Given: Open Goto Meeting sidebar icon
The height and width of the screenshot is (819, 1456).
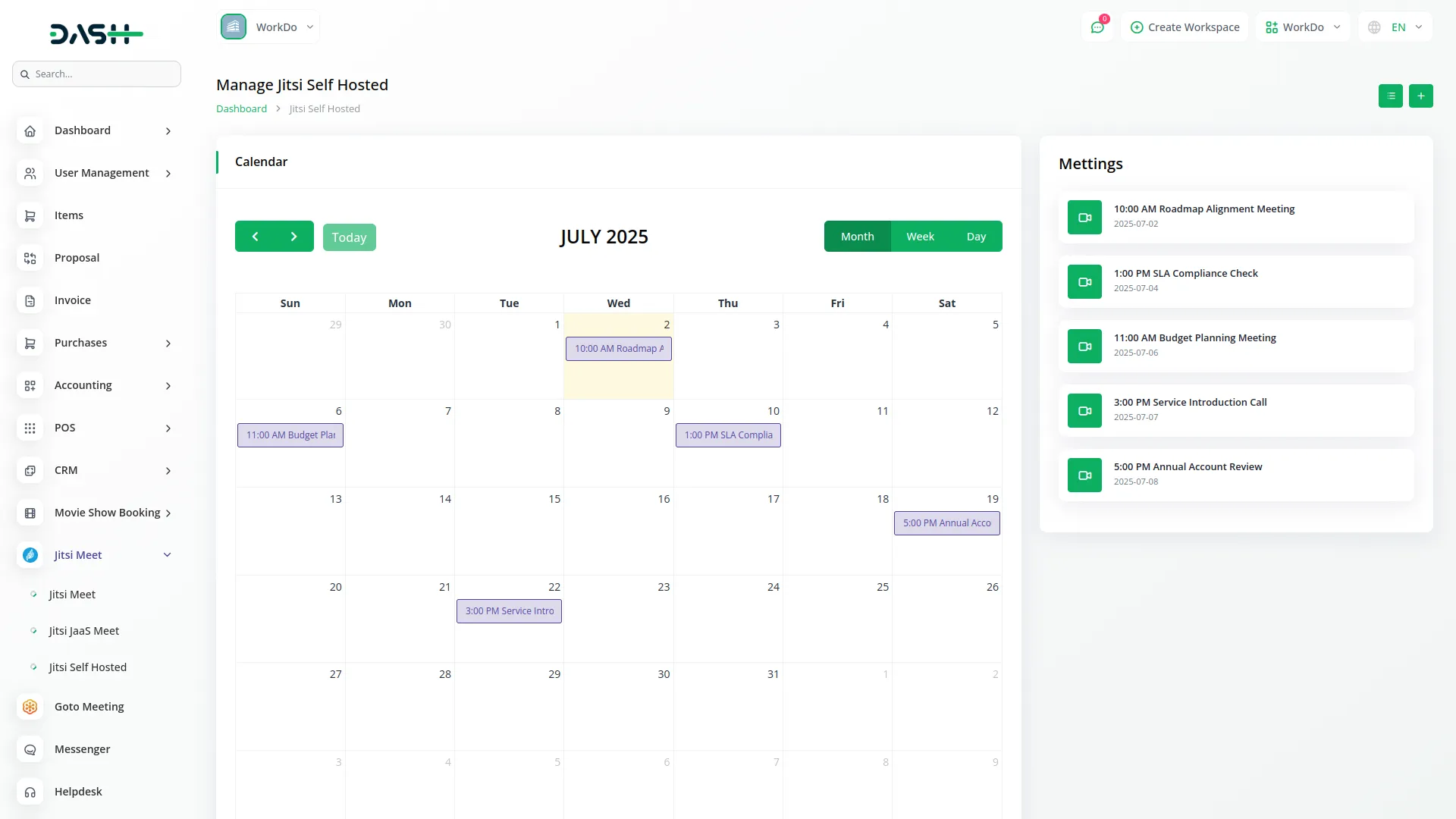Looking at the screenshot, I should pyautogui.click(x=30, y=707).
